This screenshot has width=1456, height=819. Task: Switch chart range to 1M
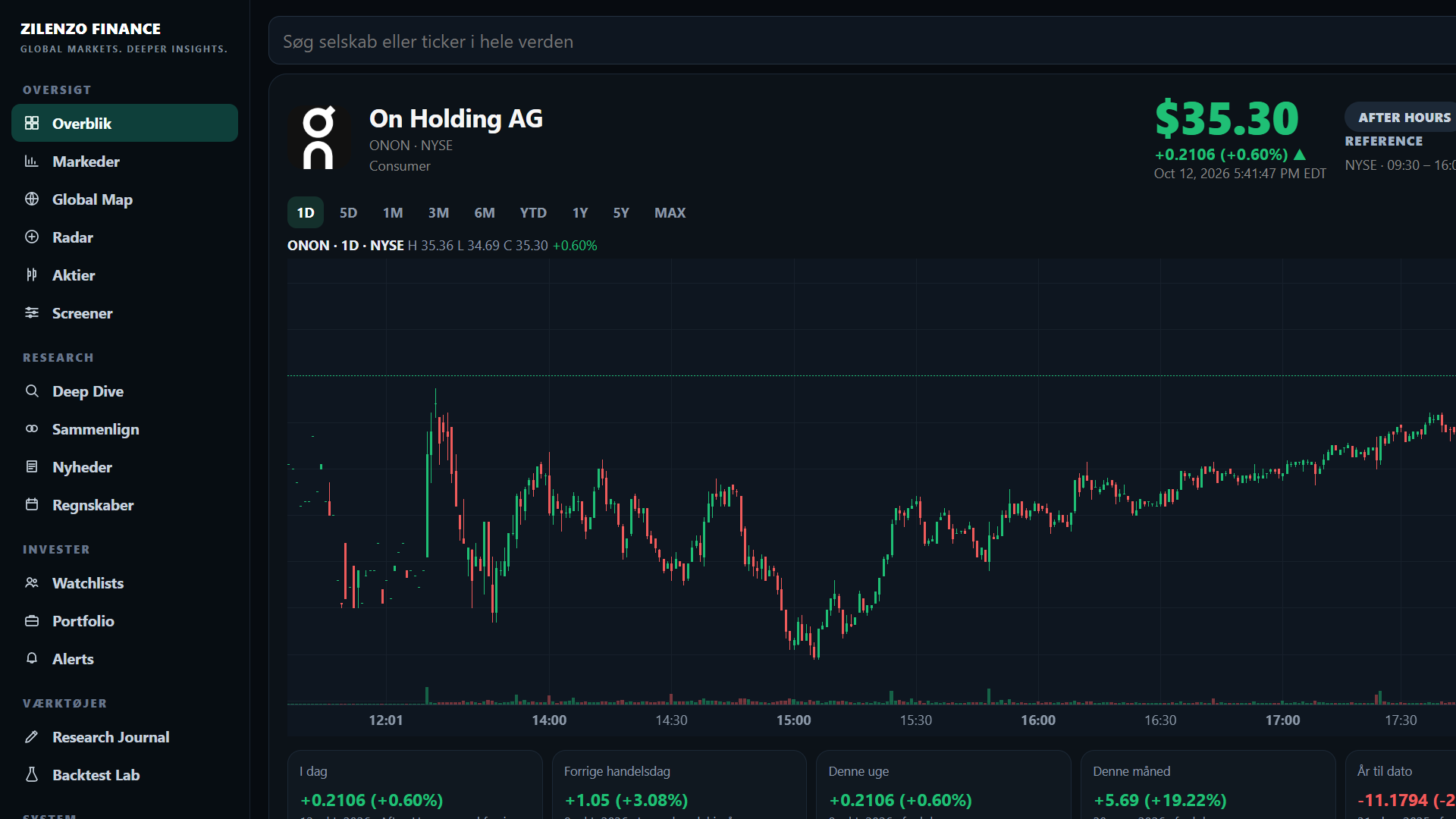point(393,212)
